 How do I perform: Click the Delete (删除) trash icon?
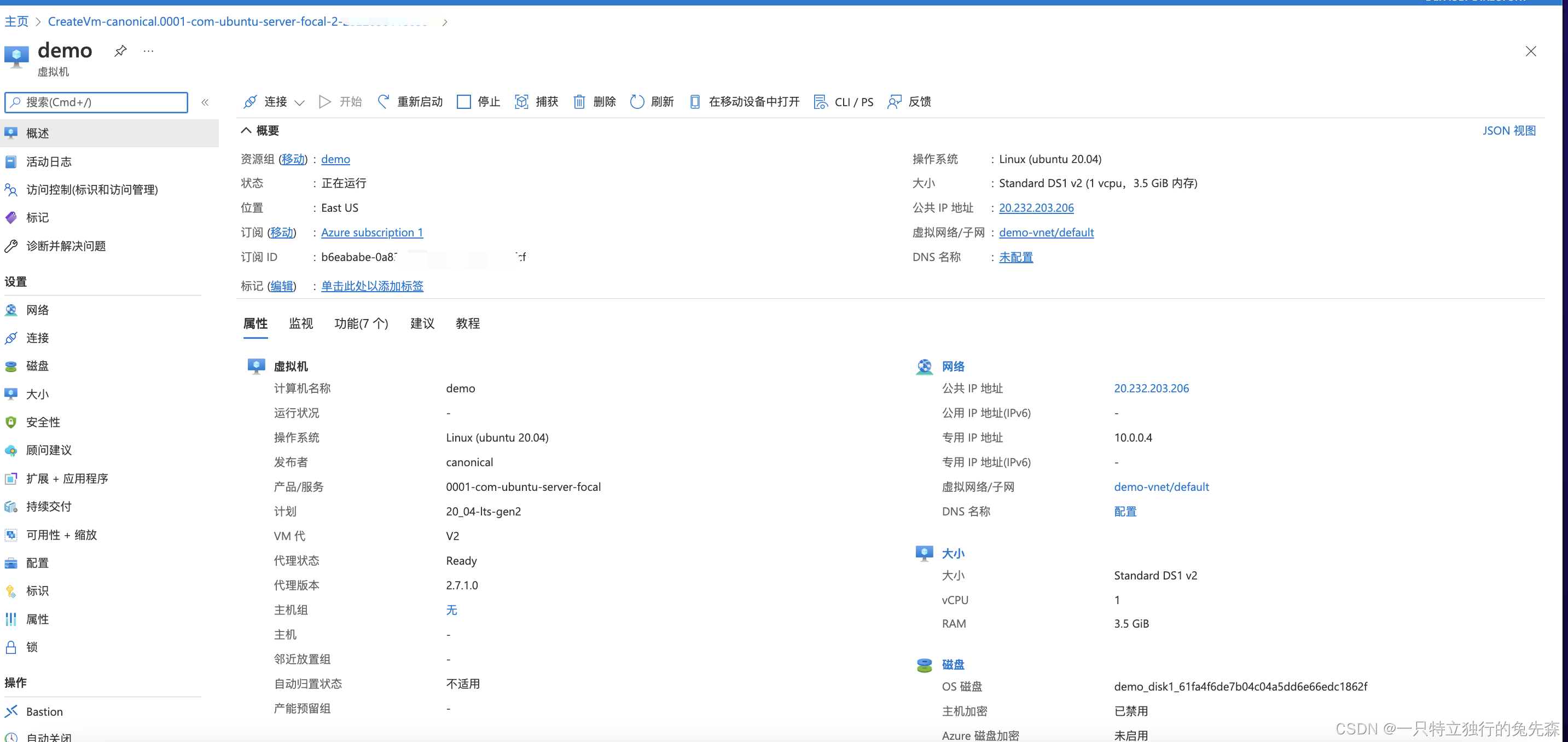click(x=579, y=102)
